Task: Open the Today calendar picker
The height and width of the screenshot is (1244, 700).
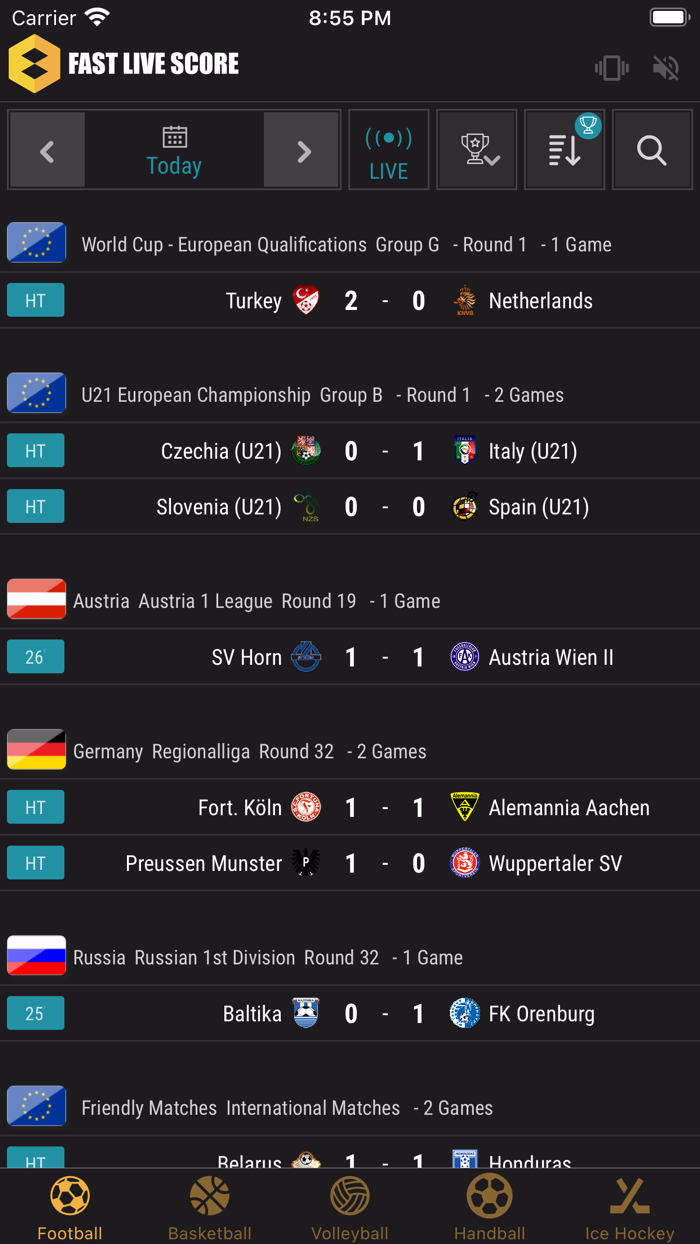Action: point(174,150)
